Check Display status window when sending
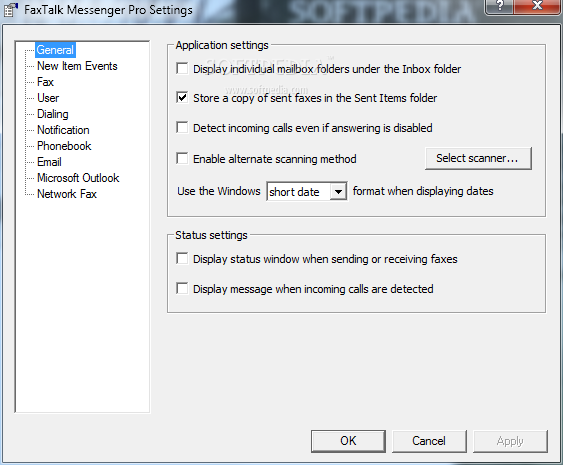 click(x=182, y=259)
